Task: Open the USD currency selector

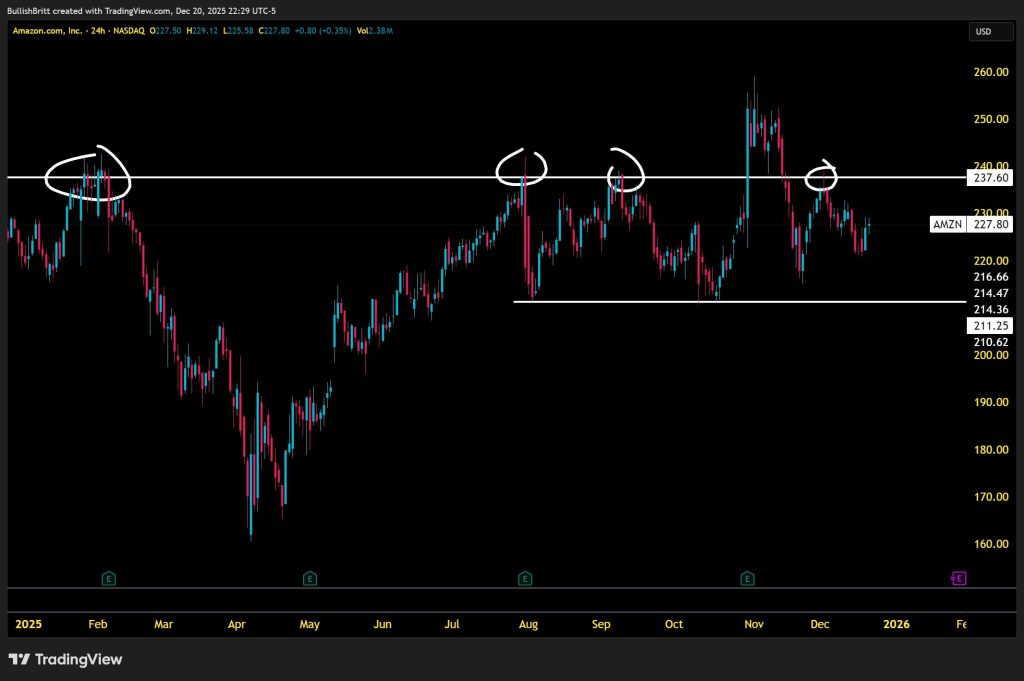Action: tap(983, 32)
